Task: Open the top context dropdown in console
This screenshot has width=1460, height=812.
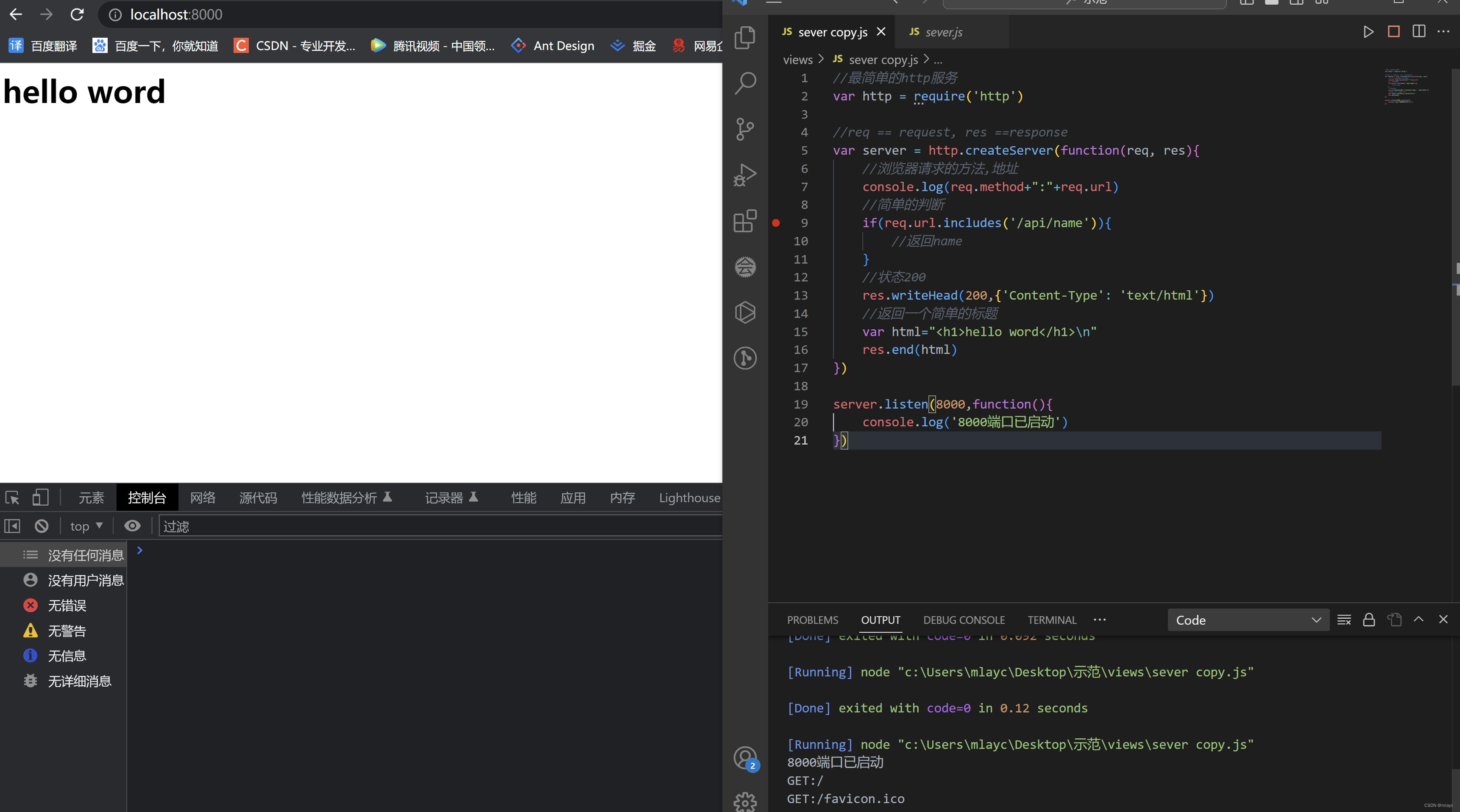Action: (86, 526)
